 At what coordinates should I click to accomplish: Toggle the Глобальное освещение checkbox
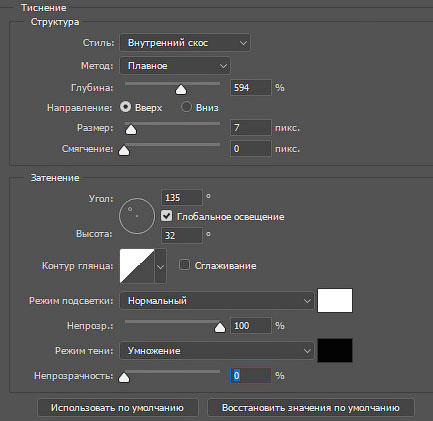pos(167,216)
